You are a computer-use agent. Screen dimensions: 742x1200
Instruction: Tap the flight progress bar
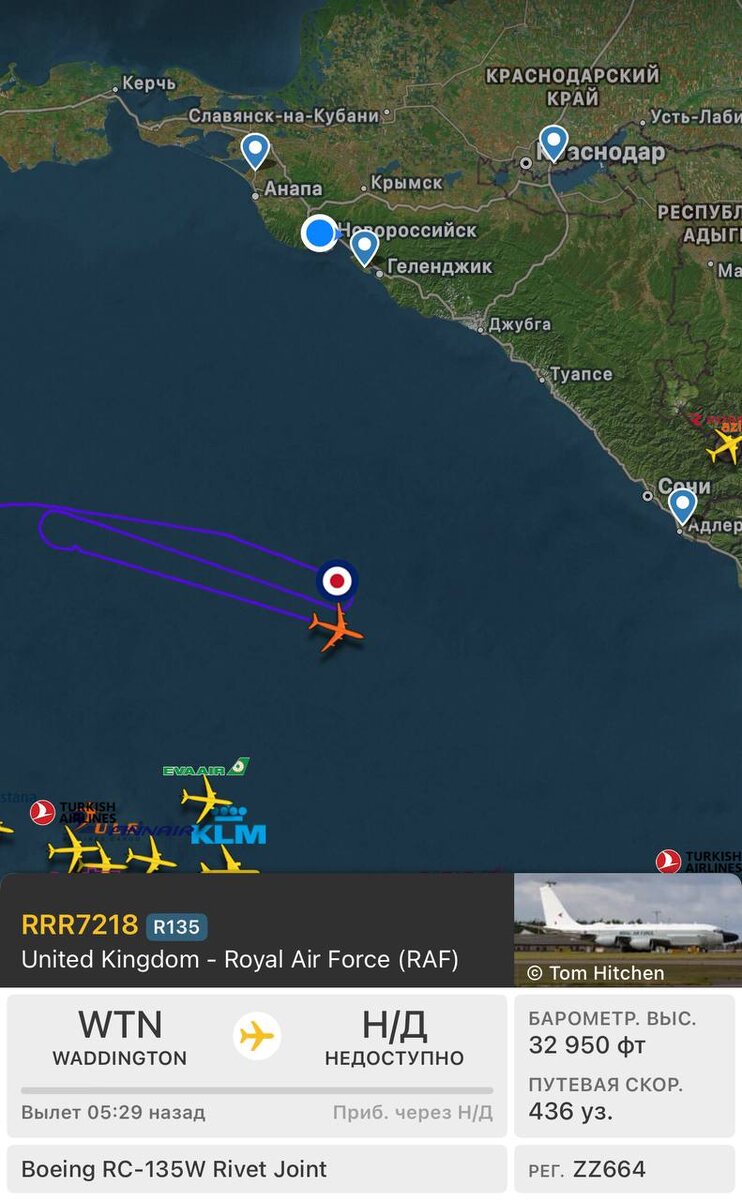click(x=257, y=1090)
